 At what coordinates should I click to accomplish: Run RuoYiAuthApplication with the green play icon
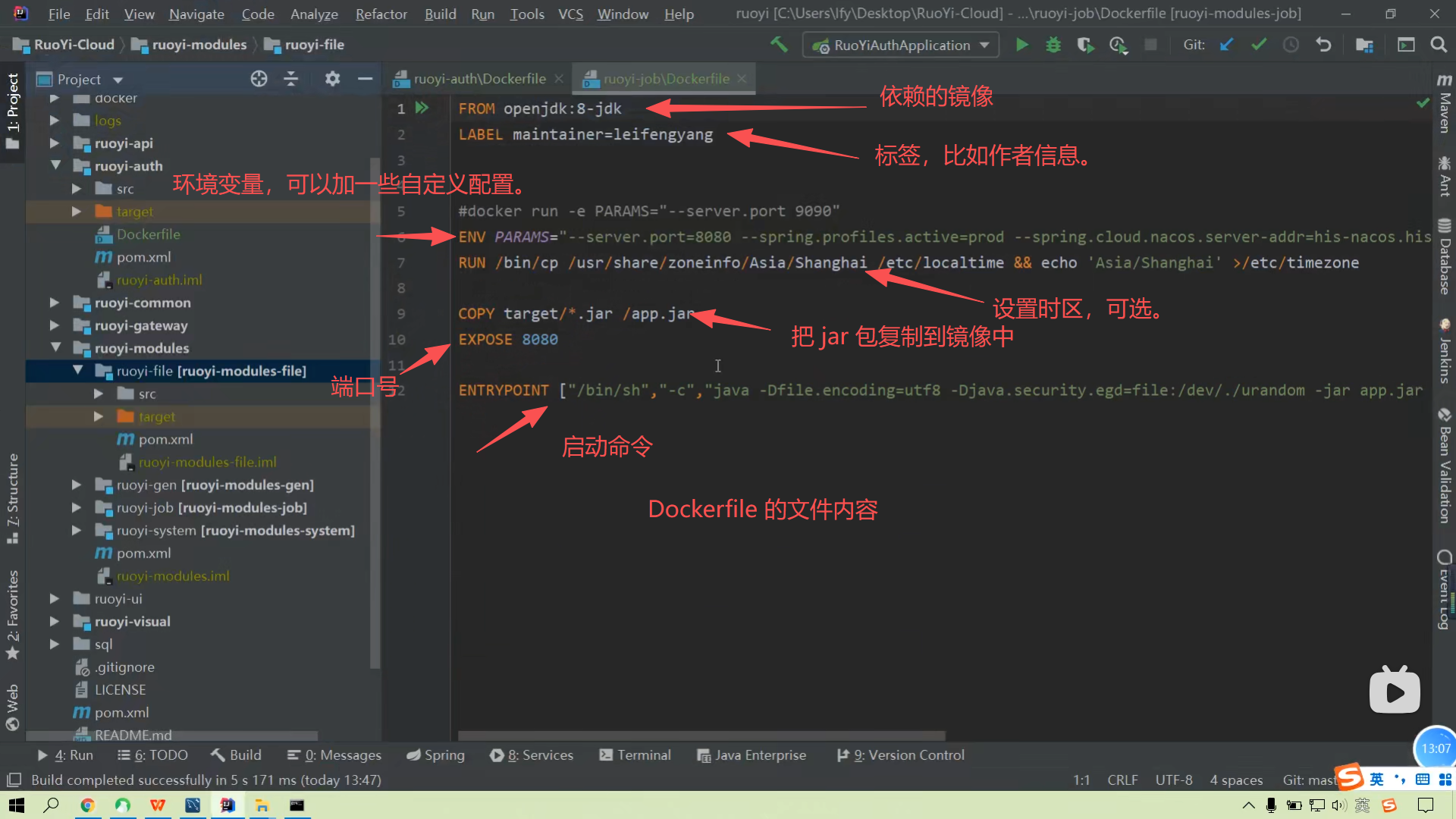(x=1022, y=45)
